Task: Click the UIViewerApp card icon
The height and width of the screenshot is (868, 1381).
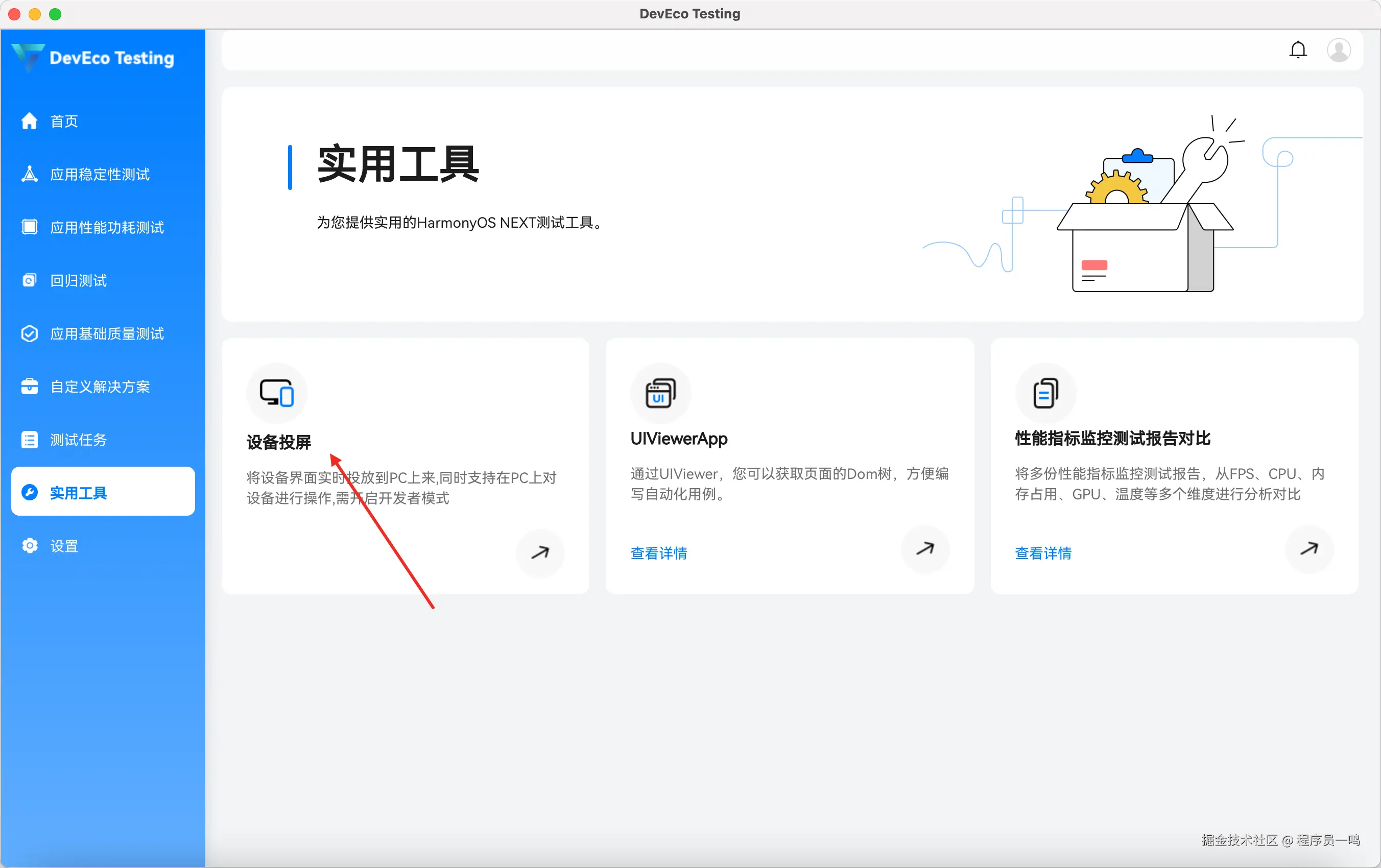Action: pos(661,393)
